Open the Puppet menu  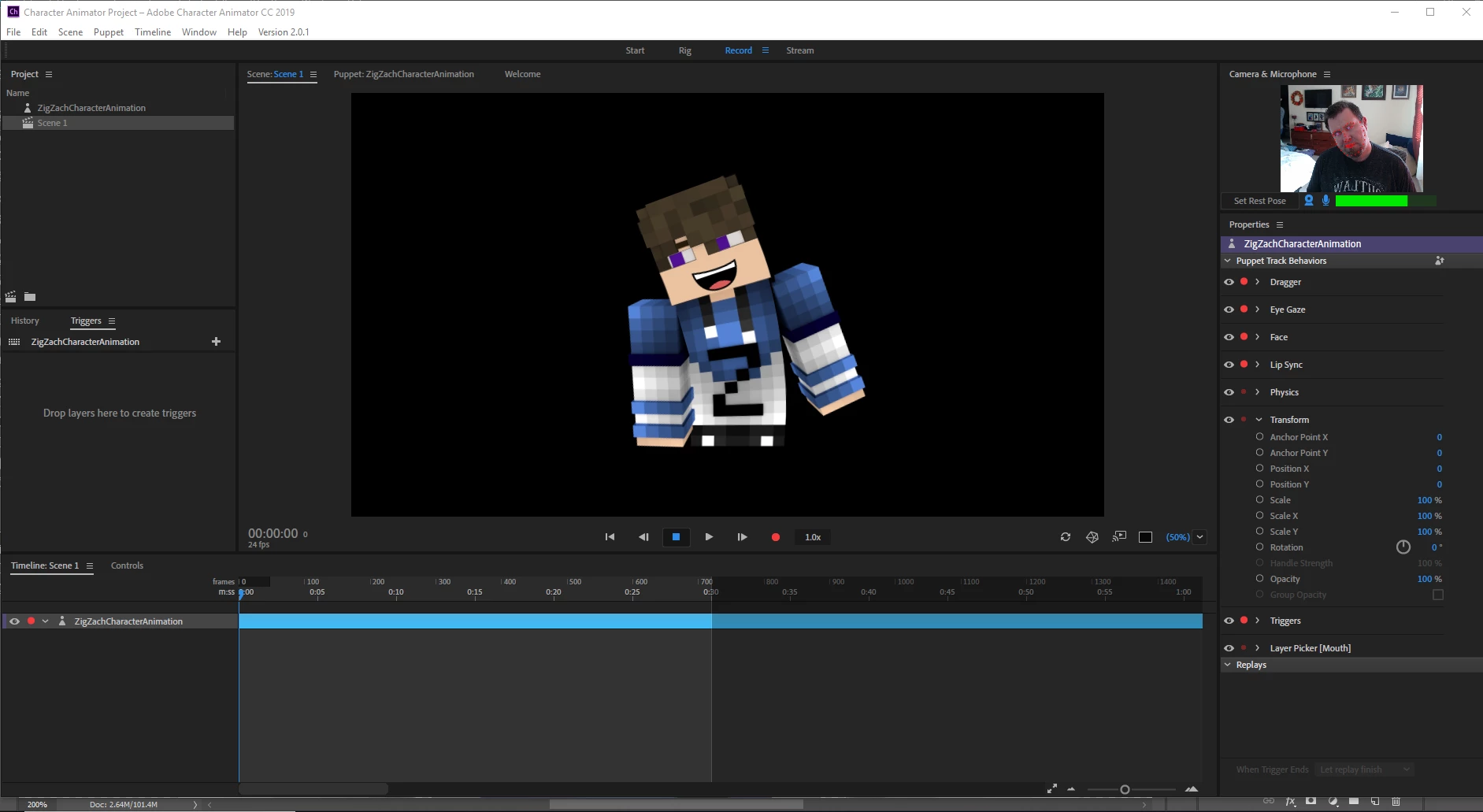109,32
